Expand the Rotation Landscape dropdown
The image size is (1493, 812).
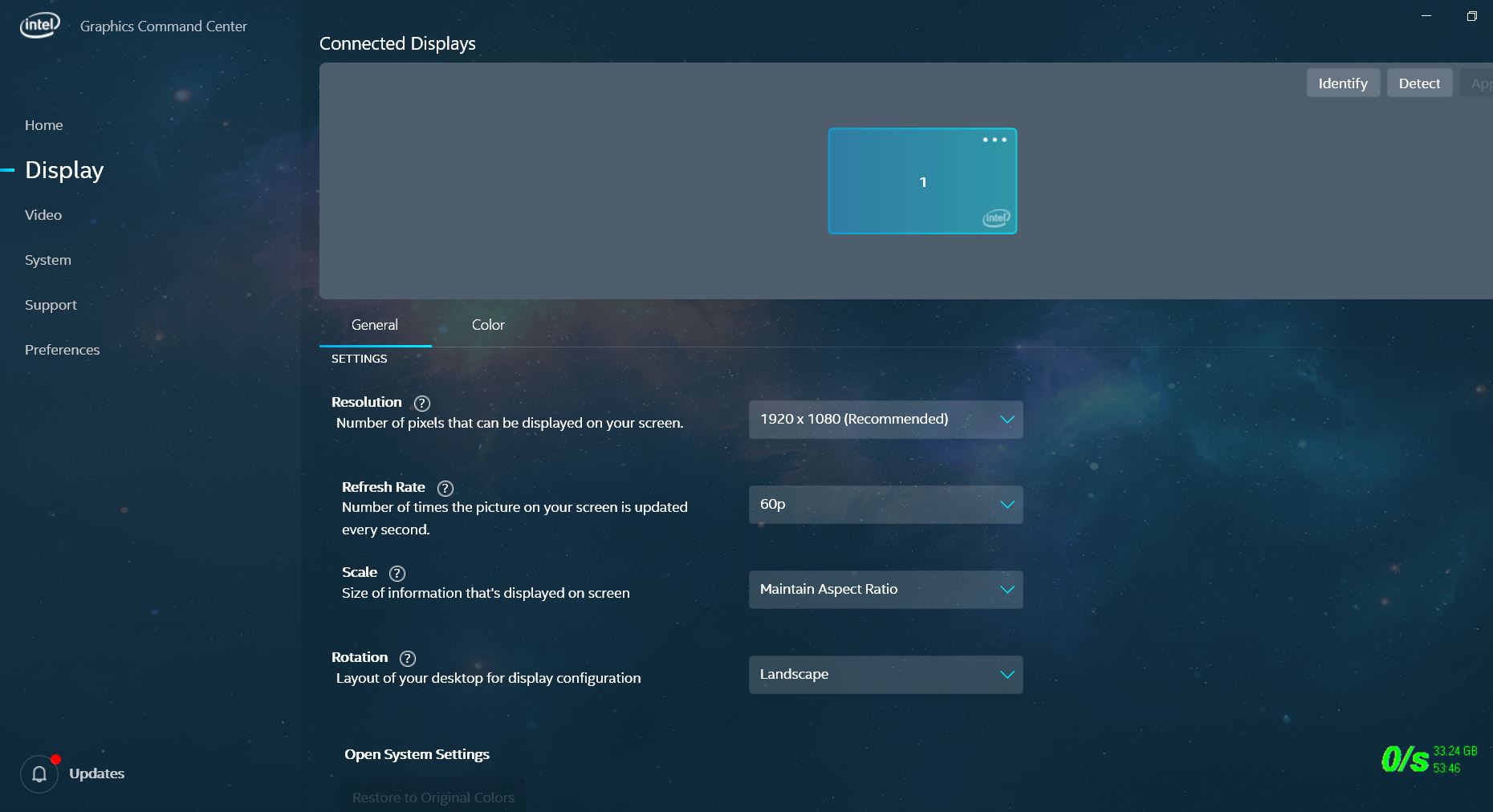[885, 675]
